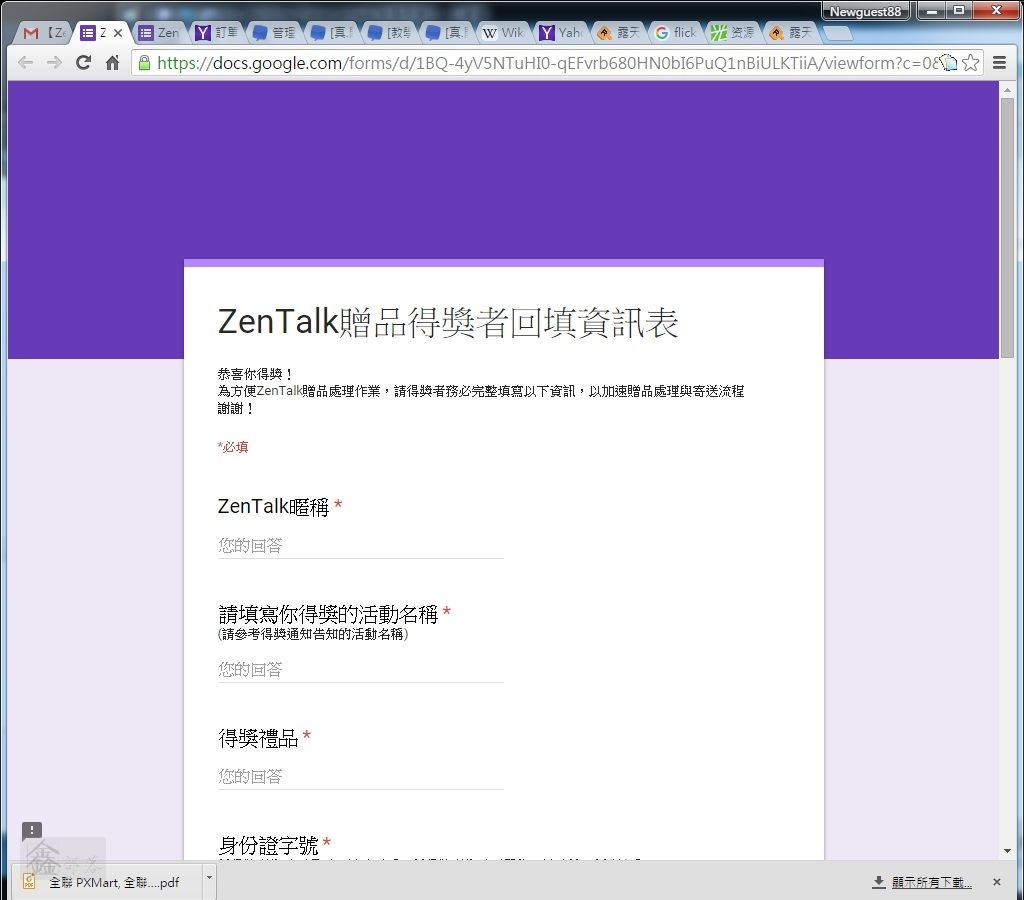This screenshot has height=900, width=1024.
Task: Click the vertical scrollbar thumb
Action: tap(1007, 228)
